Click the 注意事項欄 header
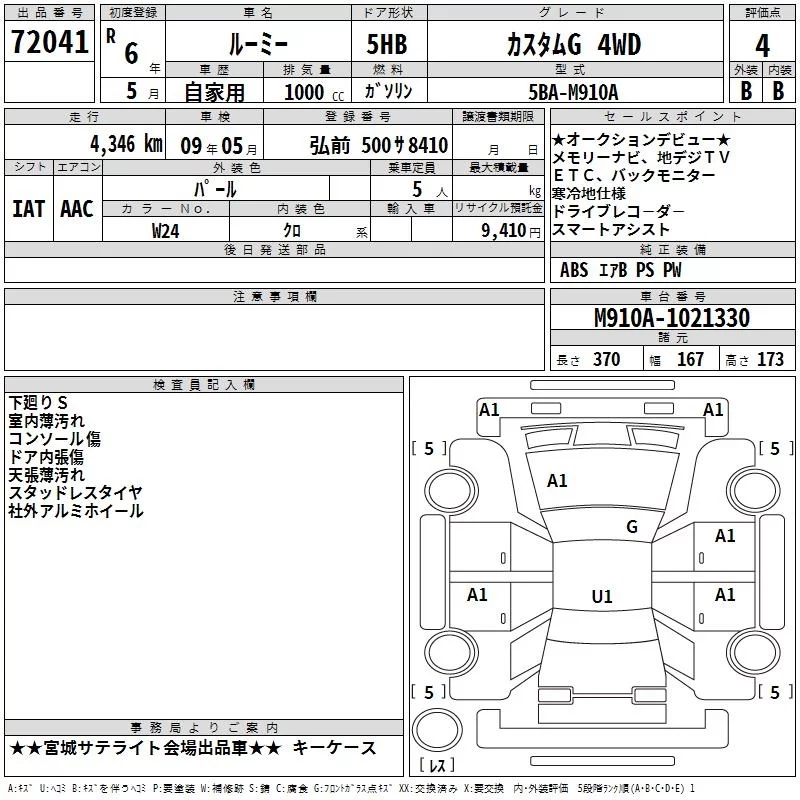 pyautogui.click(x=274, y=296)
